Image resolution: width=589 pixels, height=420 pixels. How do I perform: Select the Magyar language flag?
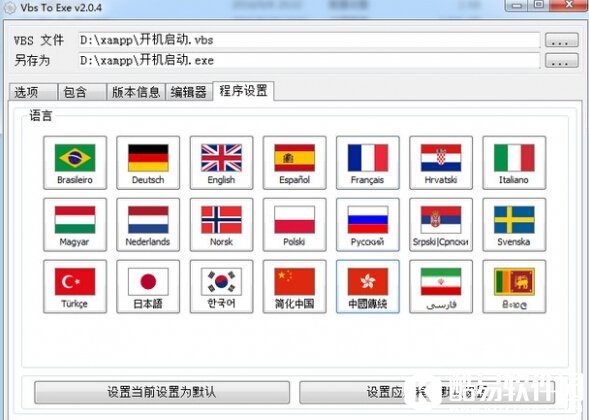tap(75, 225)
